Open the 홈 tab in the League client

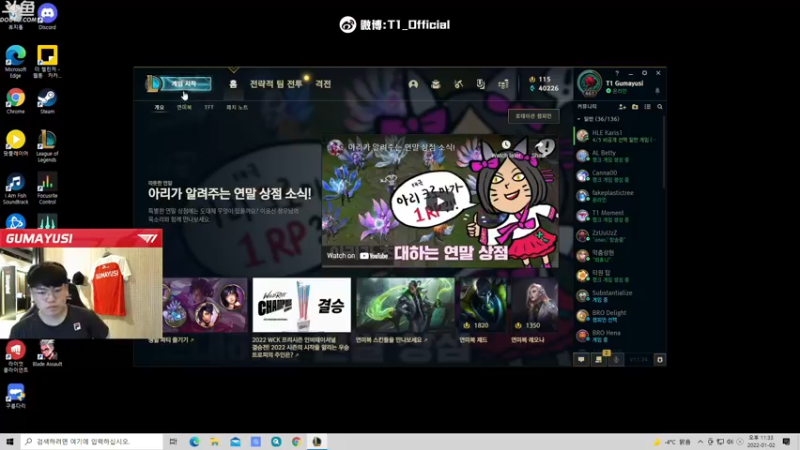pyautogui.click(x=233, y=84)
